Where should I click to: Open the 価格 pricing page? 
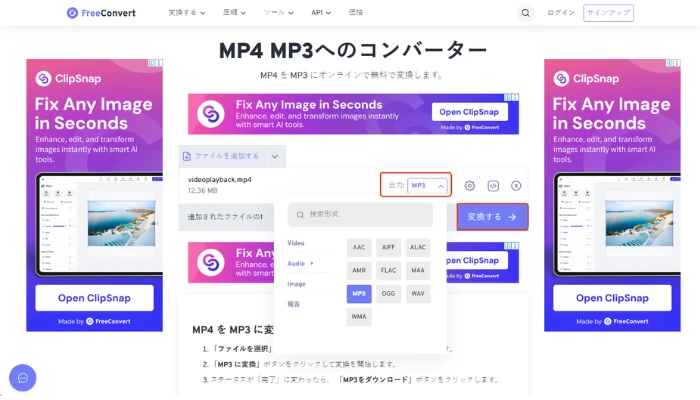click(355, 12)
